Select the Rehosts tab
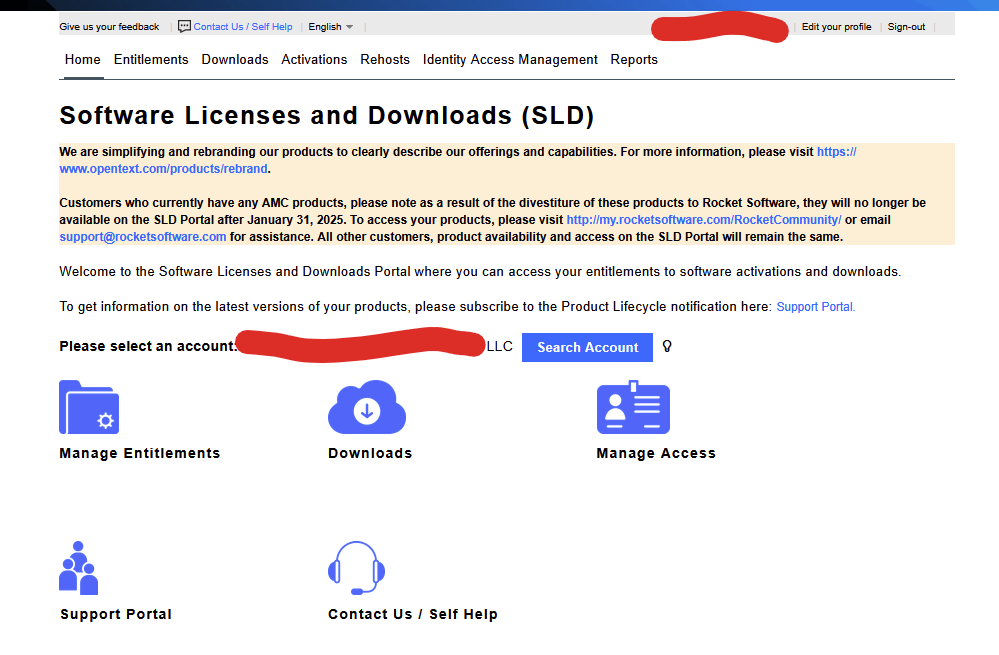999x655 pixels. 385,59
